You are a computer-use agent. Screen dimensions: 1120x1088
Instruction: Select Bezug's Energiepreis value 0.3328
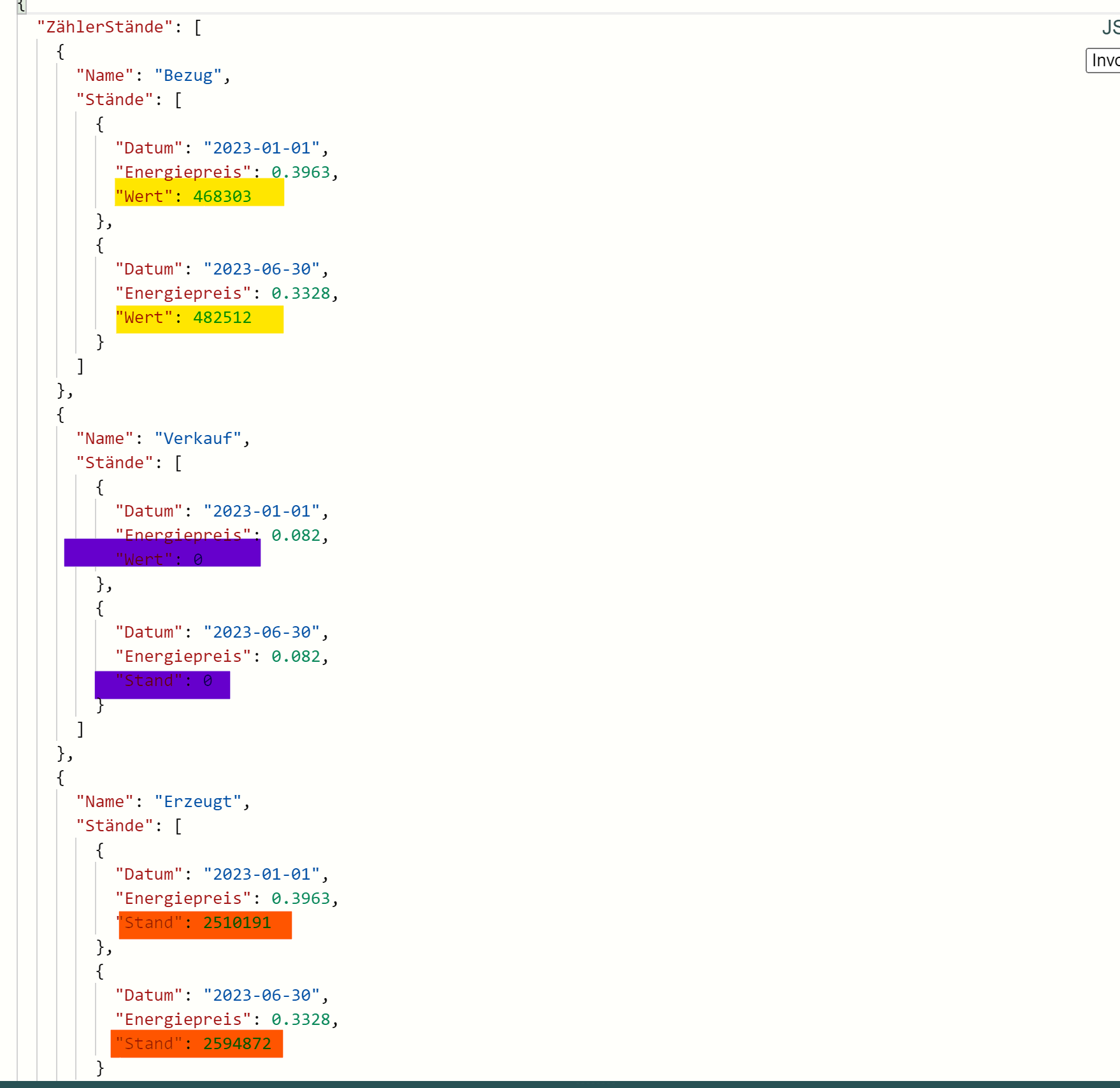point(301,294)
